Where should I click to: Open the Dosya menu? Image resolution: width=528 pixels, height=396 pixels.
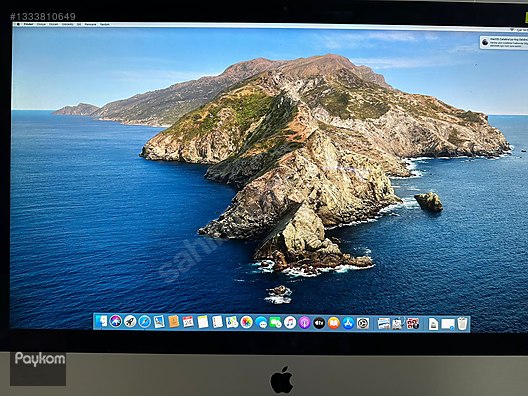41,24
